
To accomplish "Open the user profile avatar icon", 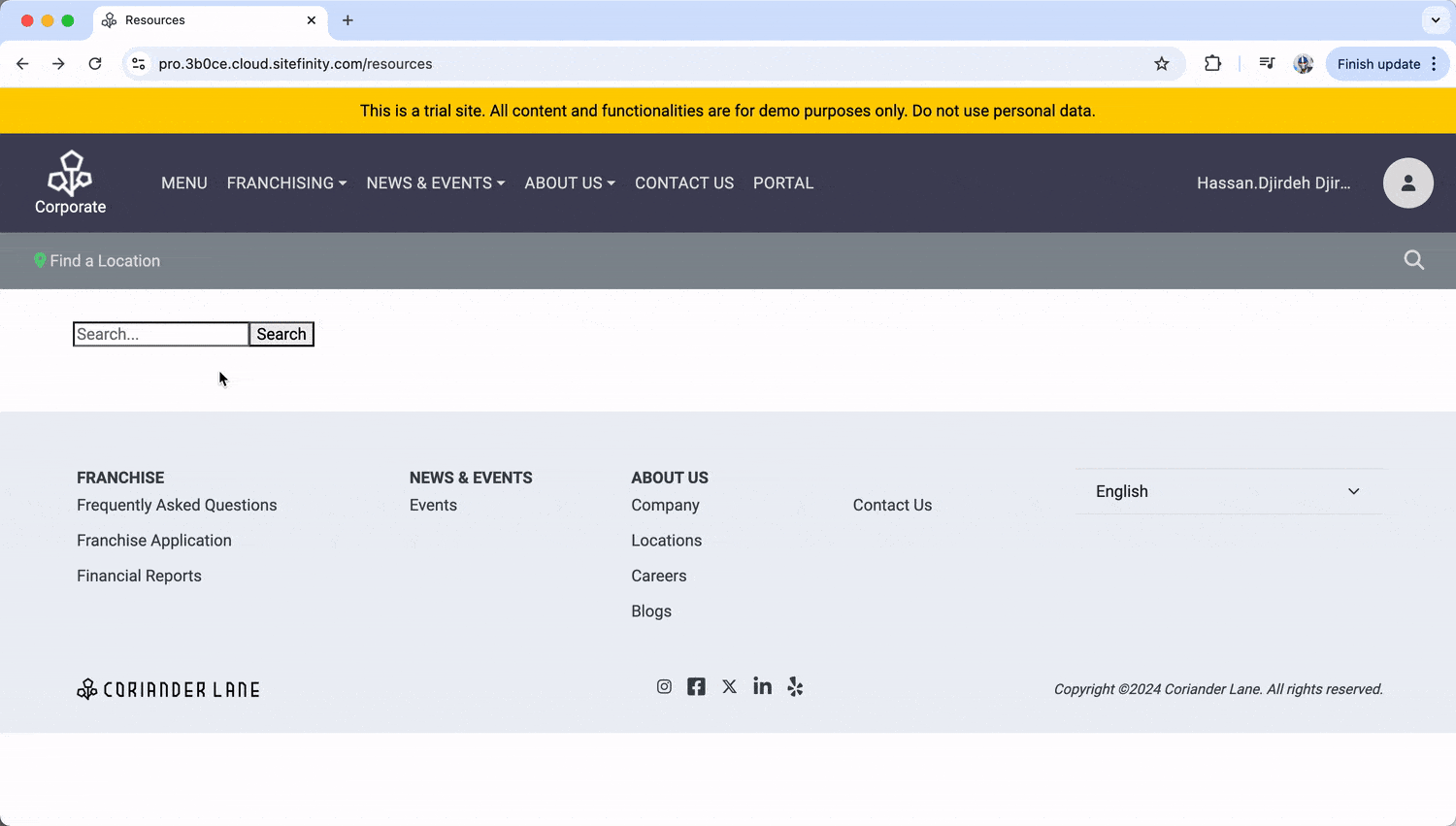I will click(1407, 183).
